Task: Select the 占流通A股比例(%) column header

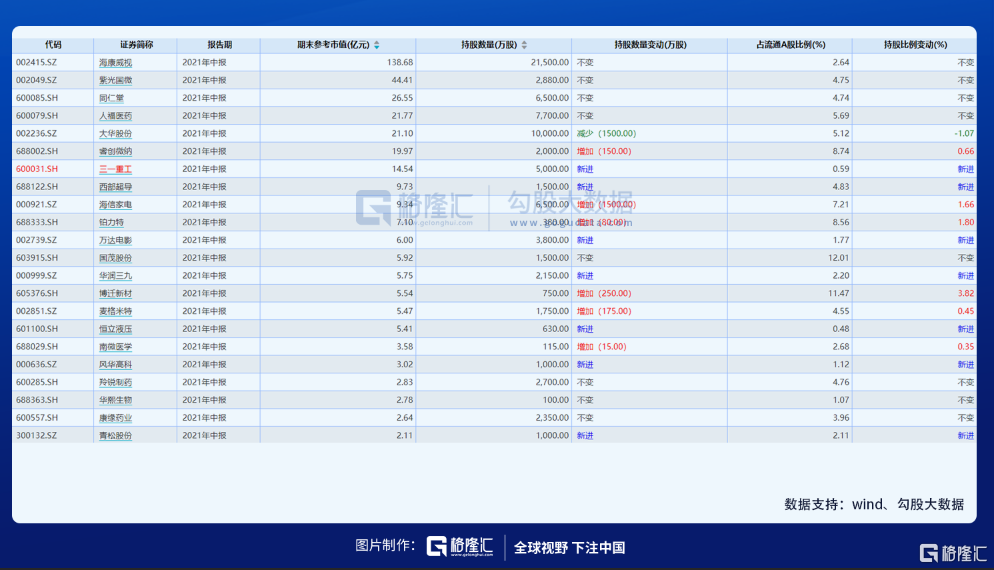Action: click(791, 45)
